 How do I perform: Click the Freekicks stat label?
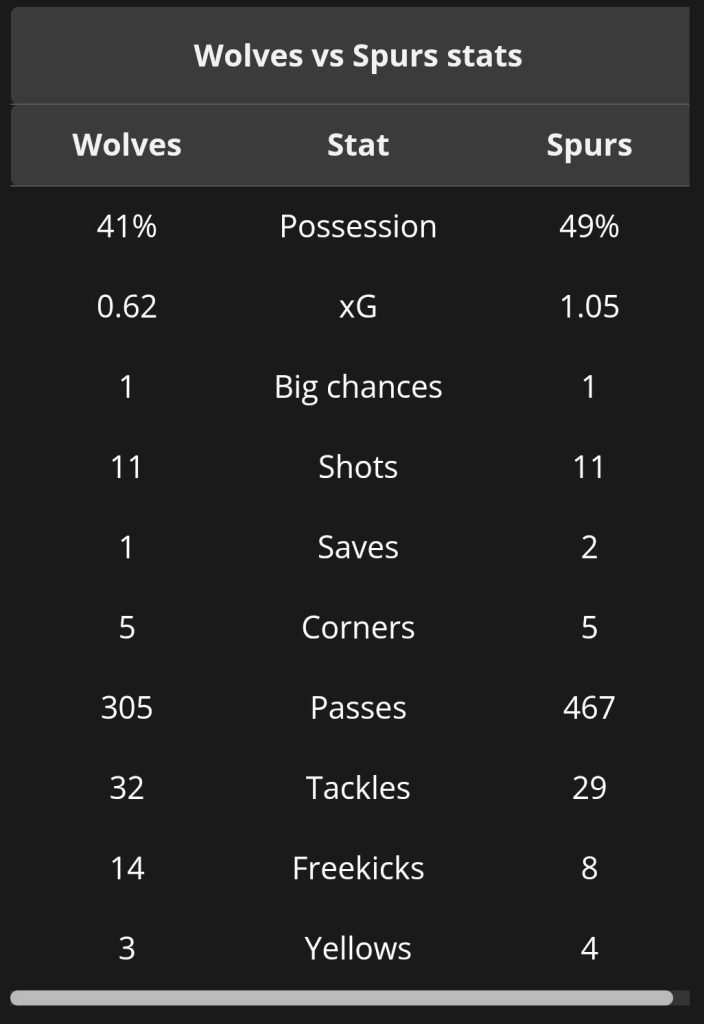358,868
